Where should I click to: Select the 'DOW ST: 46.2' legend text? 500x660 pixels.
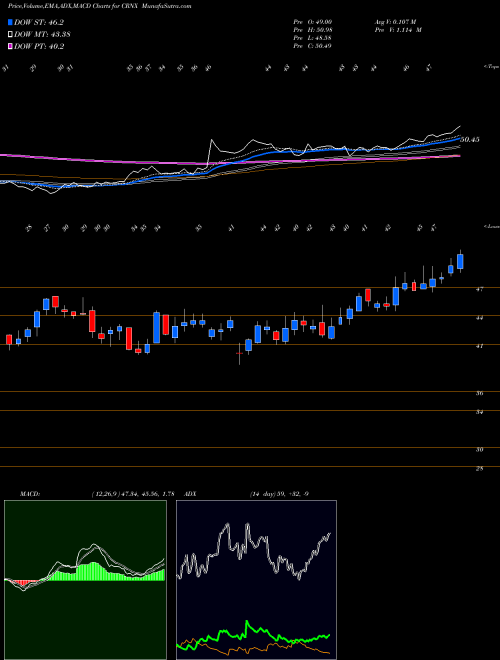click(39, 23)
